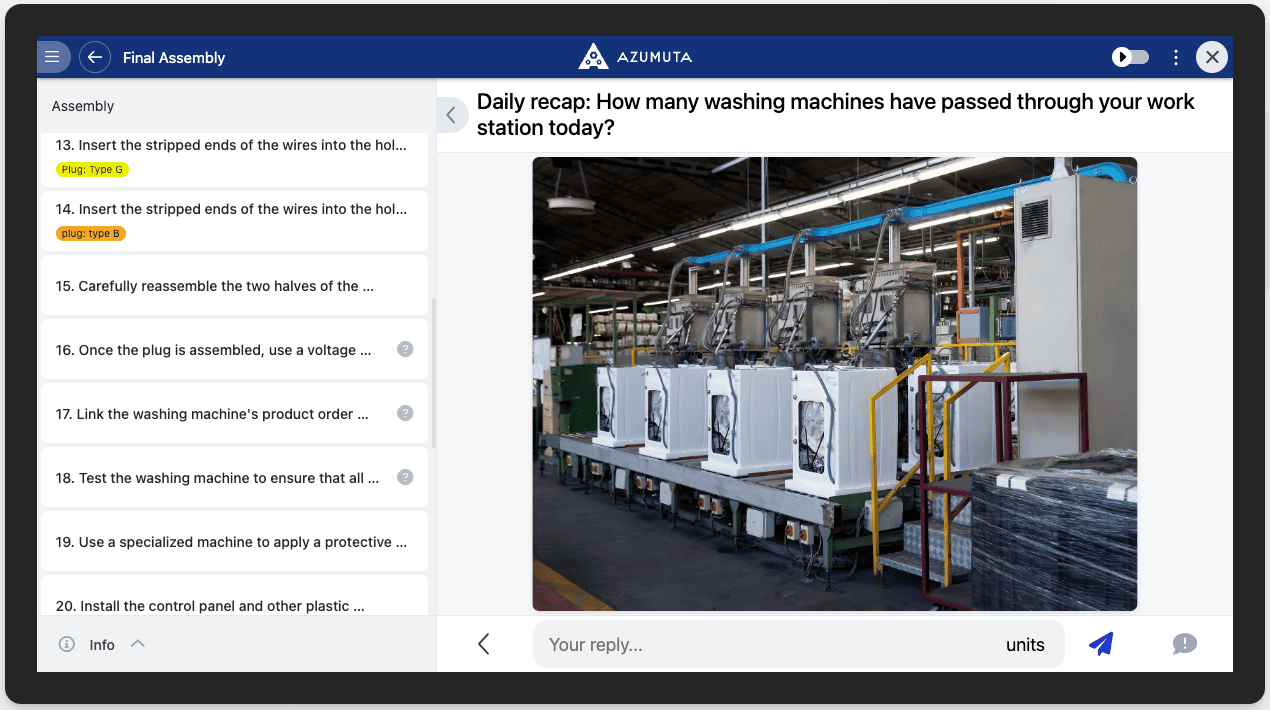1270x710 pixels.
Task: Toggle the play mode switch in header
Action: (x=1131, y=57)
